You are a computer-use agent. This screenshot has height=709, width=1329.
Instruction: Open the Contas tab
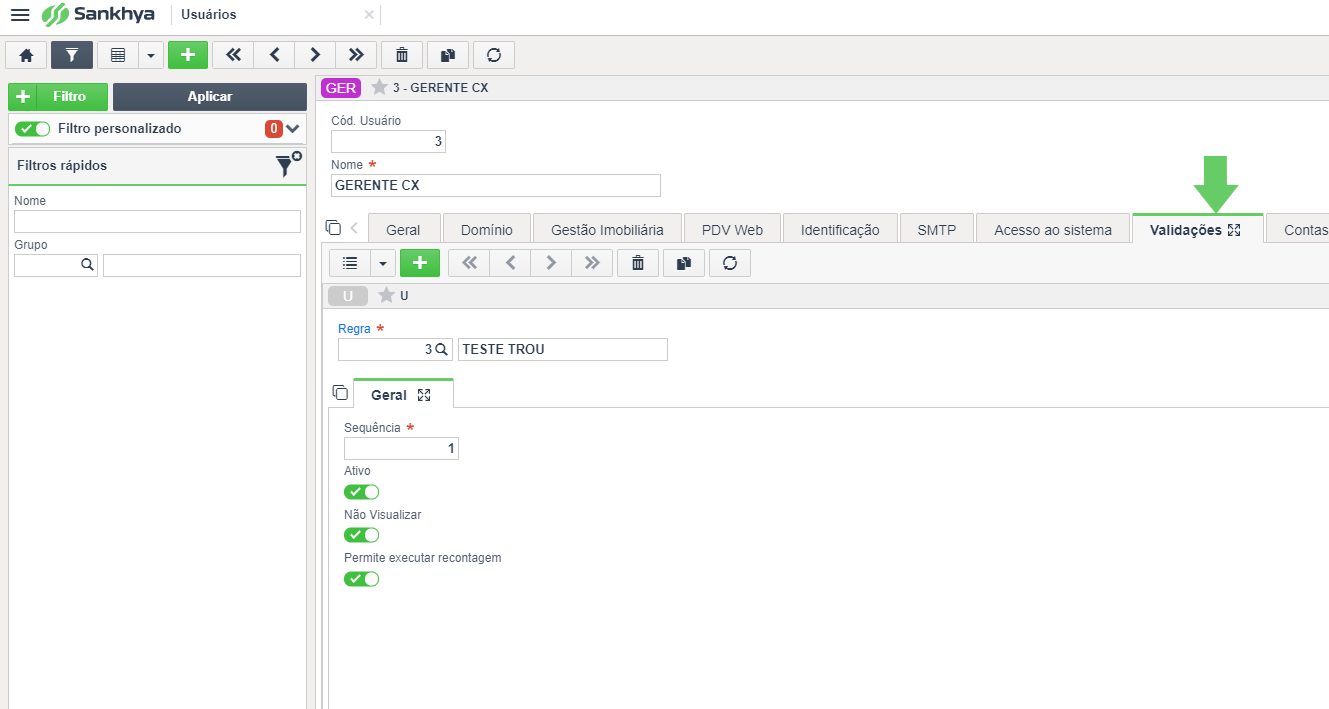point(1298,229)
